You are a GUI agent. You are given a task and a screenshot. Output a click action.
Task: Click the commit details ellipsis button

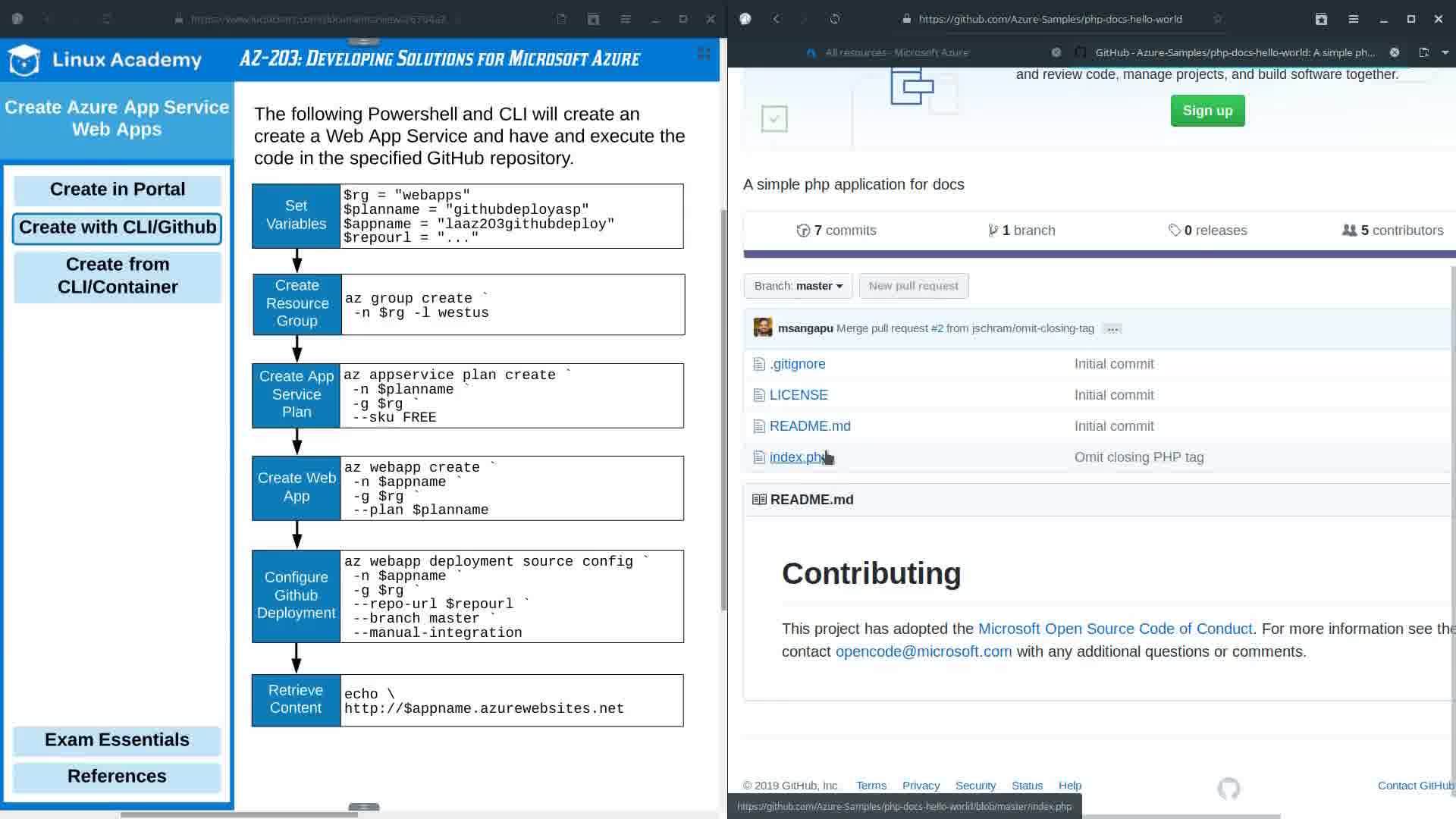point(1112,329)
